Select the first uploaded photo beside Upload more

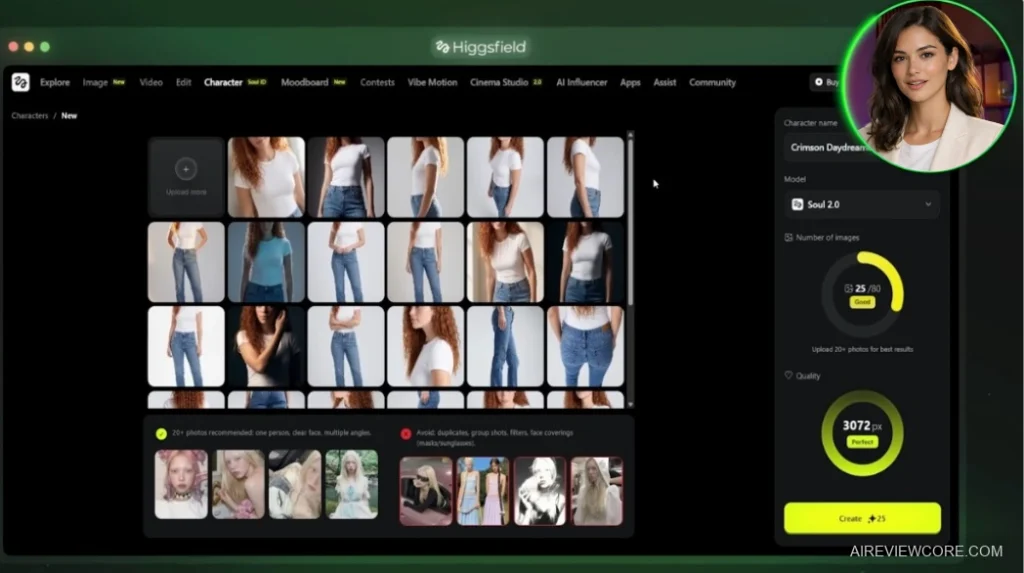[x=266, y=177]
